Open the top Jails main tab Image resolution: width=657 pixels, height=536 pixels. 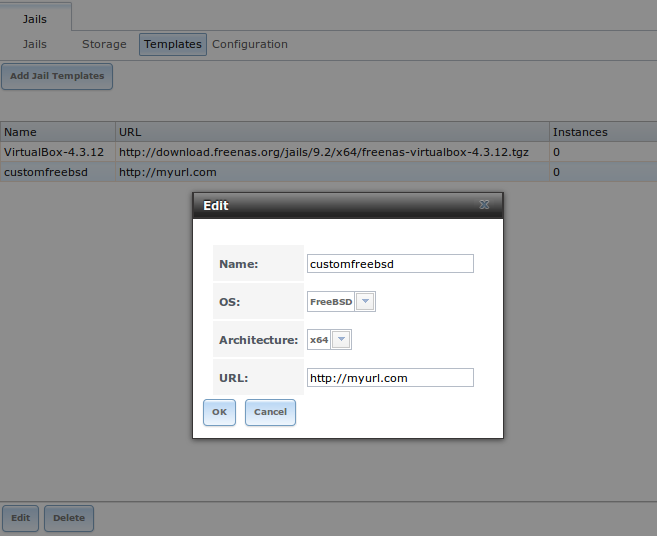[x=35, y=19]
